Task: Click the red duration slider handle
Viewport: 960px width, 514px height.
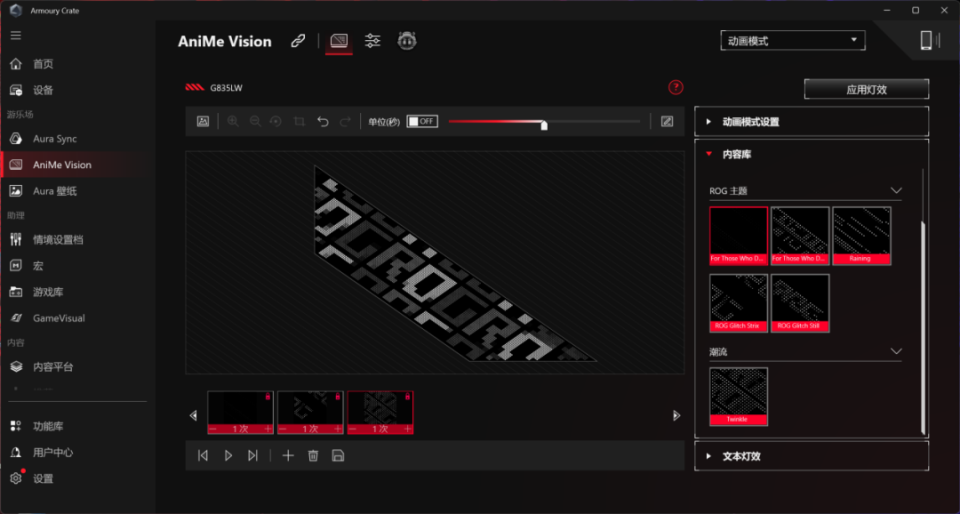Action: point(544,125)
